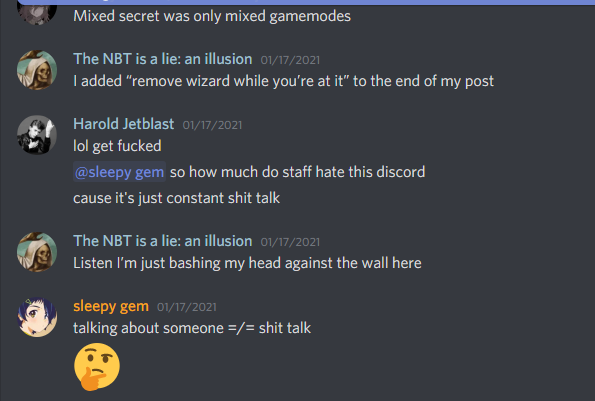Click sleepy gem's anime avatar

[x=37, y=317]
